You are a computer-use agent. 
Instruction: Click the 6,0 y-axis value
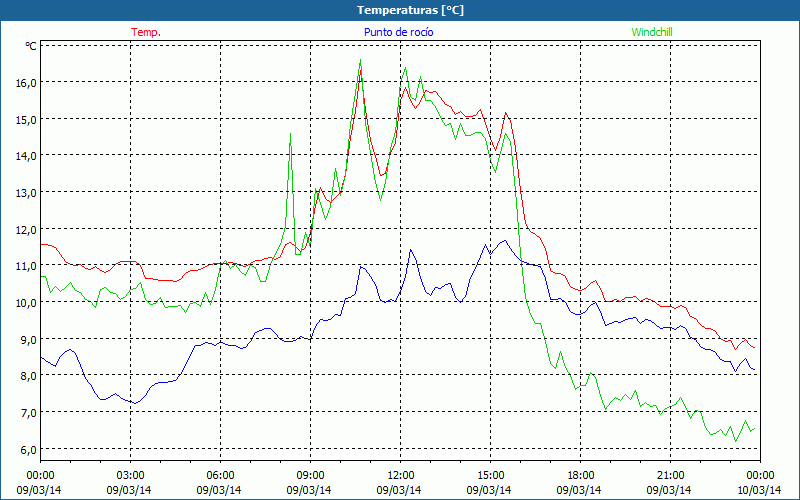(x=29, y=449)
